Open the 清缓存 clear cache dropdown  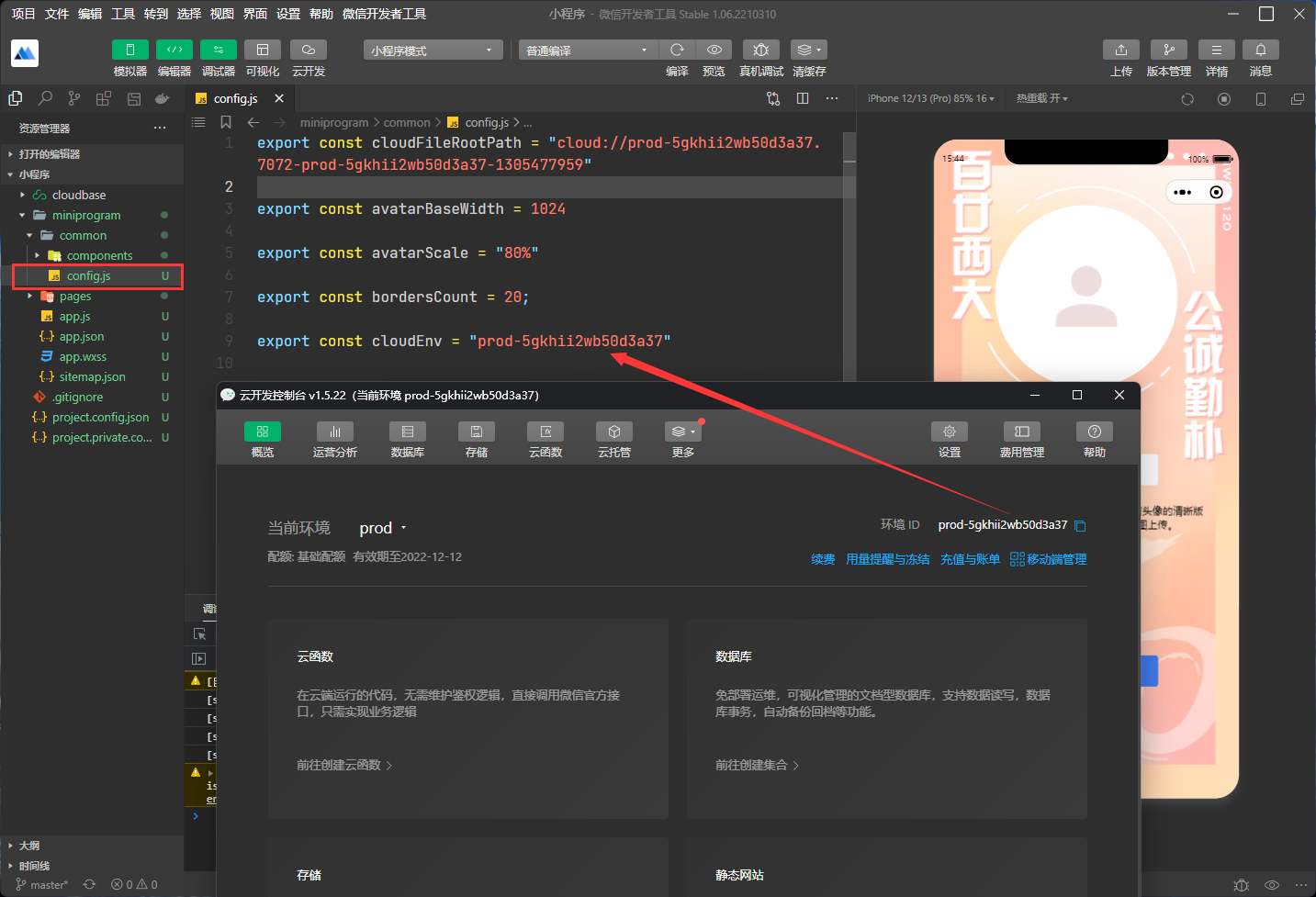(809, 50)
